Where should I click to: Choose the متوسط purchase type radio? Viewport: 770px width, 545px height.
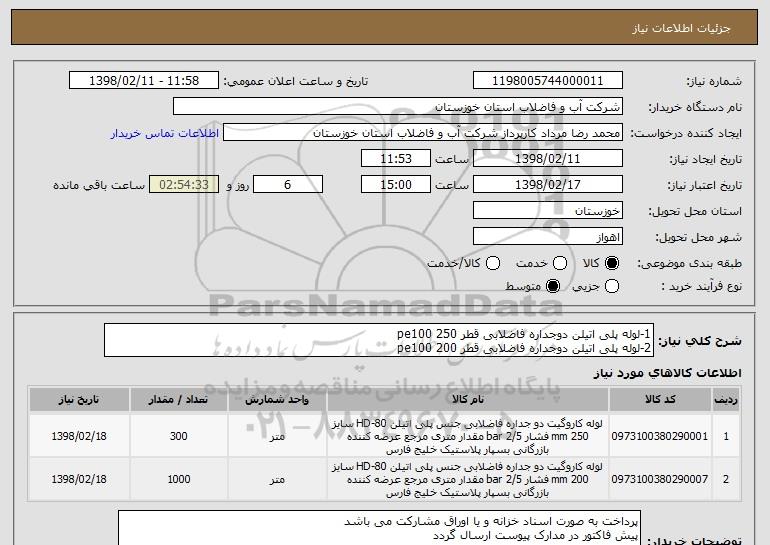point(553,286)
